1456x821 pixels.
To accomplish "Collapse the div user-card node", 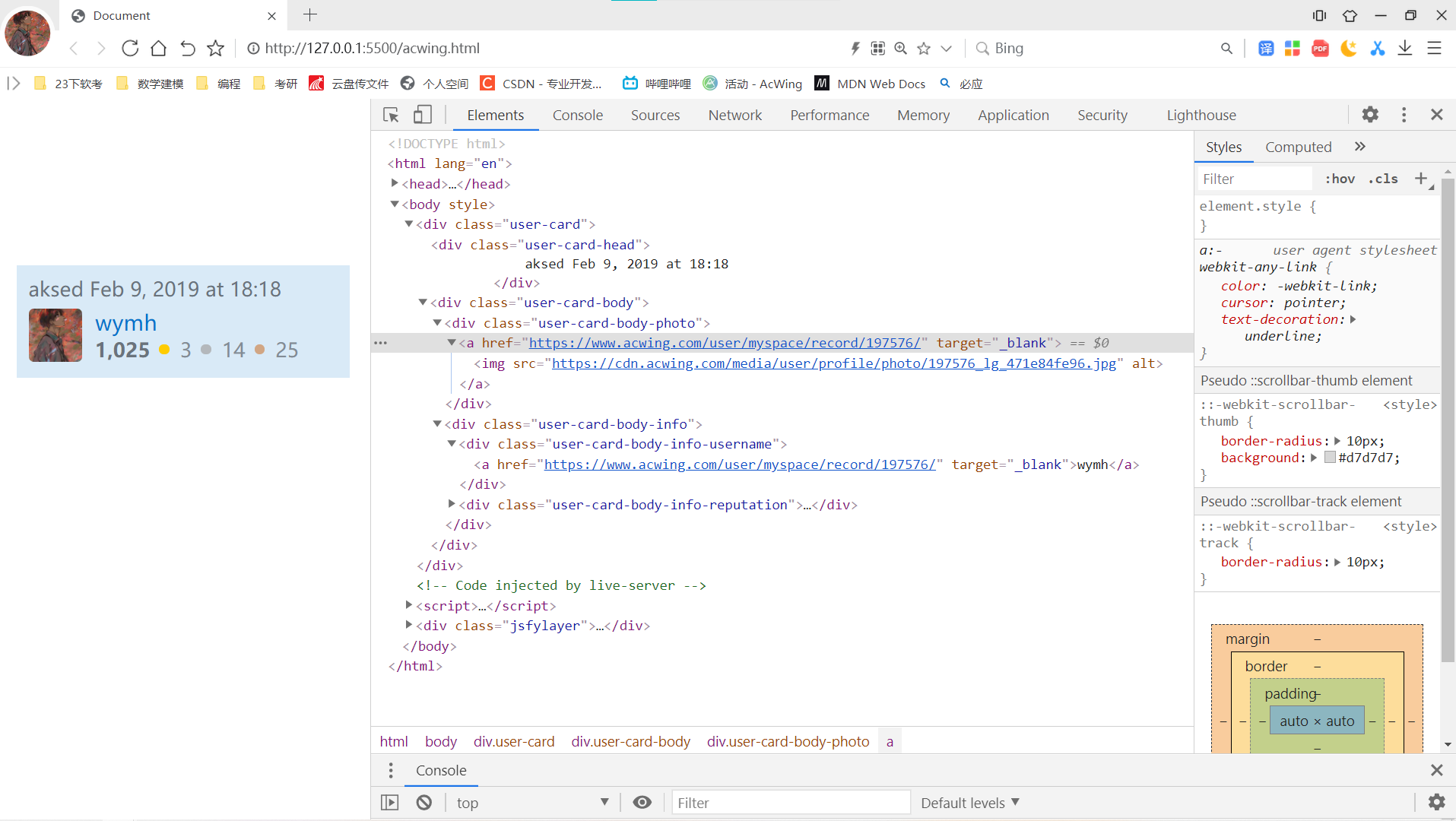I will coord(409,223).
